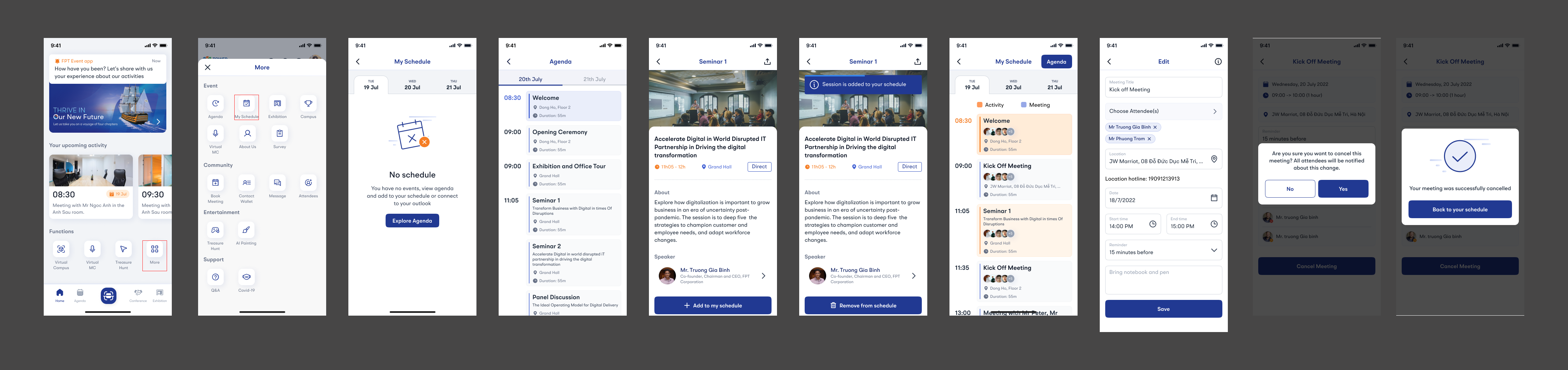Click the info icon on Edit screen
This screenshot has width=1568, height=370.
click(x=1217, y=62)
